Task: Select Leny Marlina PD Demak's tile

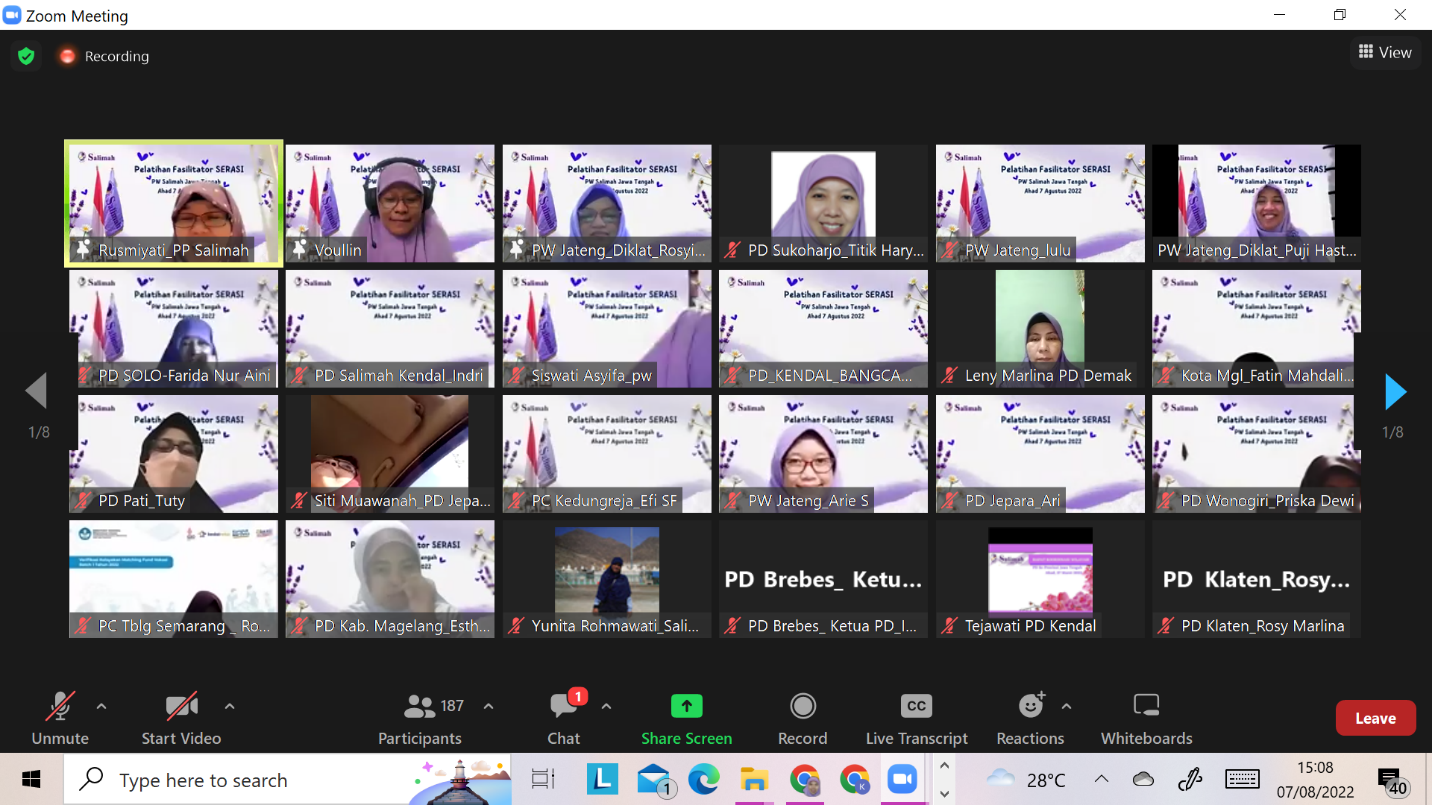Action: 1040,329
